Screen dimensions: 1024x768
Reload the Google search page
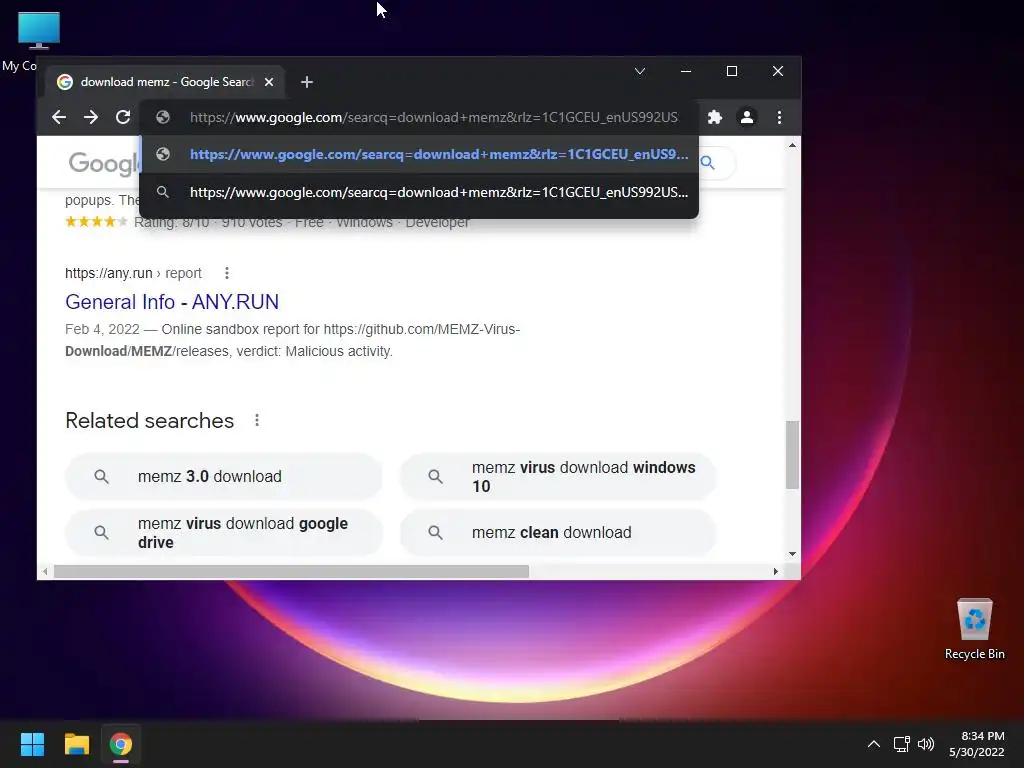click(x=123, y=118)
